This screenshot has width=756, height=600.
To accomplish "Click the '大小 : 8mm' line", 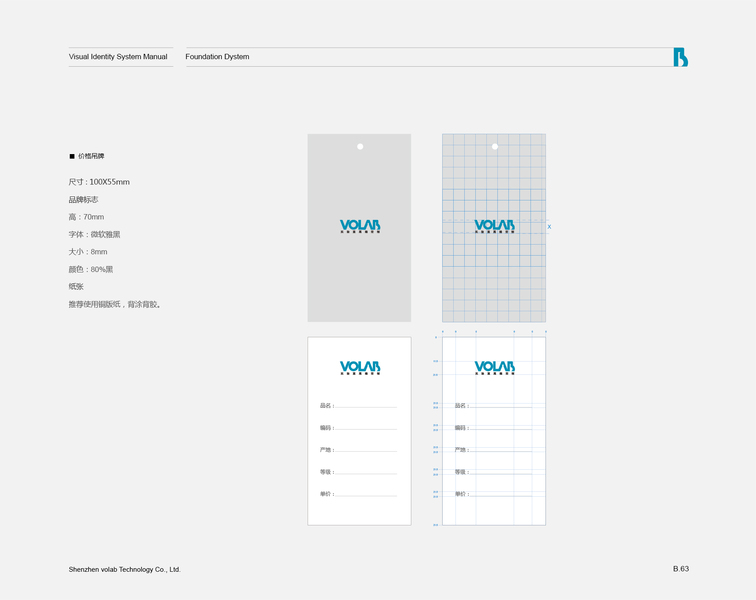I will [x=88, y=252].
